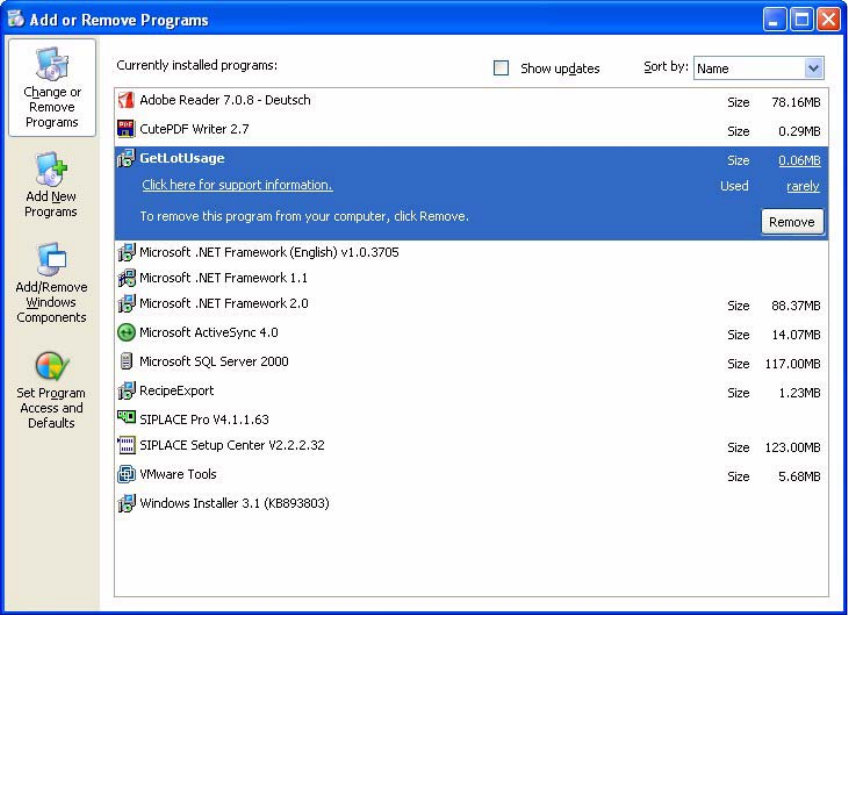Viewport: 848px width, 796px height.
Task: Click the GetLotUsage installer icon
Action: click(x=126, y=158)
